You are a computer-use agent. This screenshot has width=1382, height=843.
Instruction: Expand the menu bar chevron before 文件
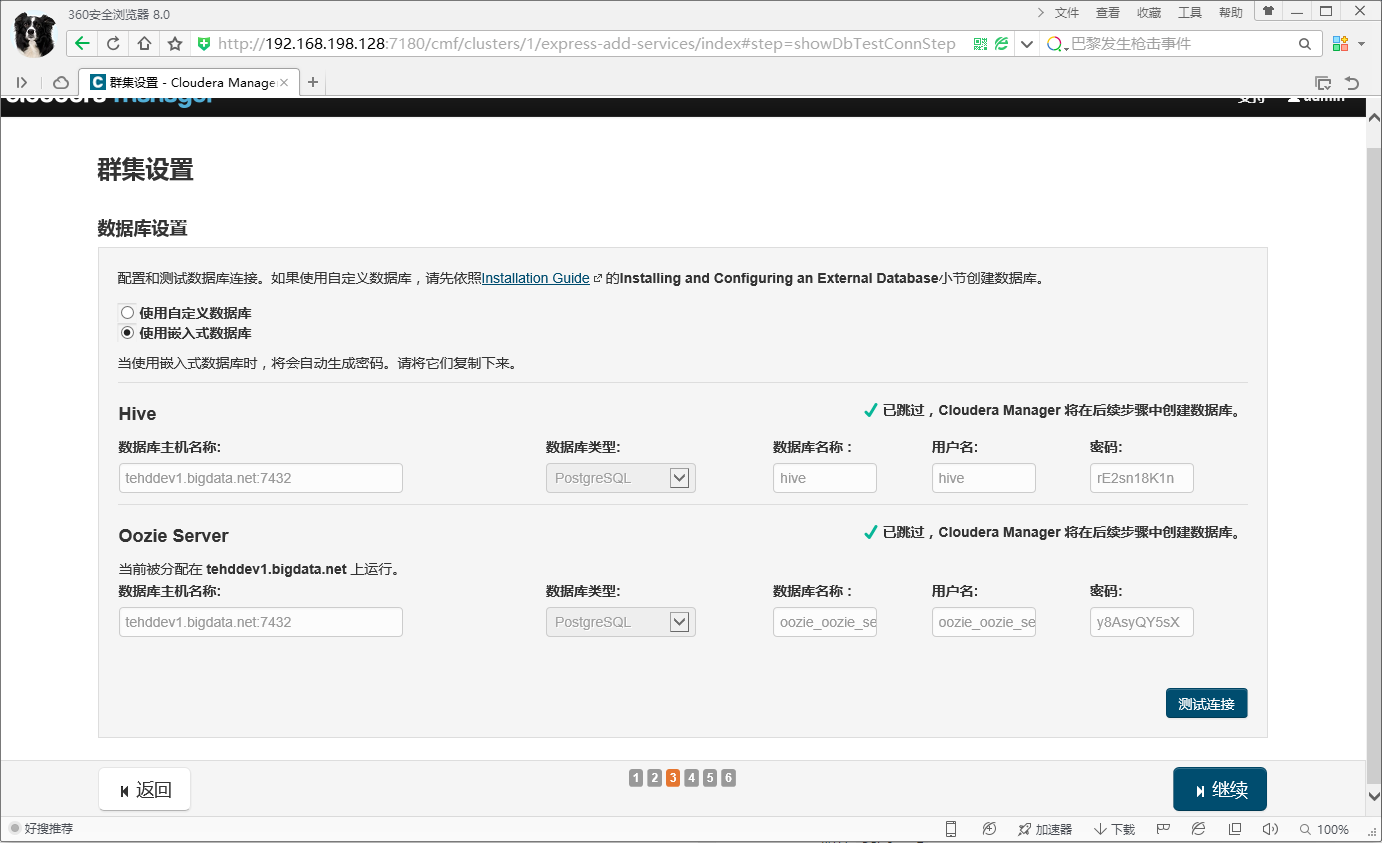point(1041,13)
